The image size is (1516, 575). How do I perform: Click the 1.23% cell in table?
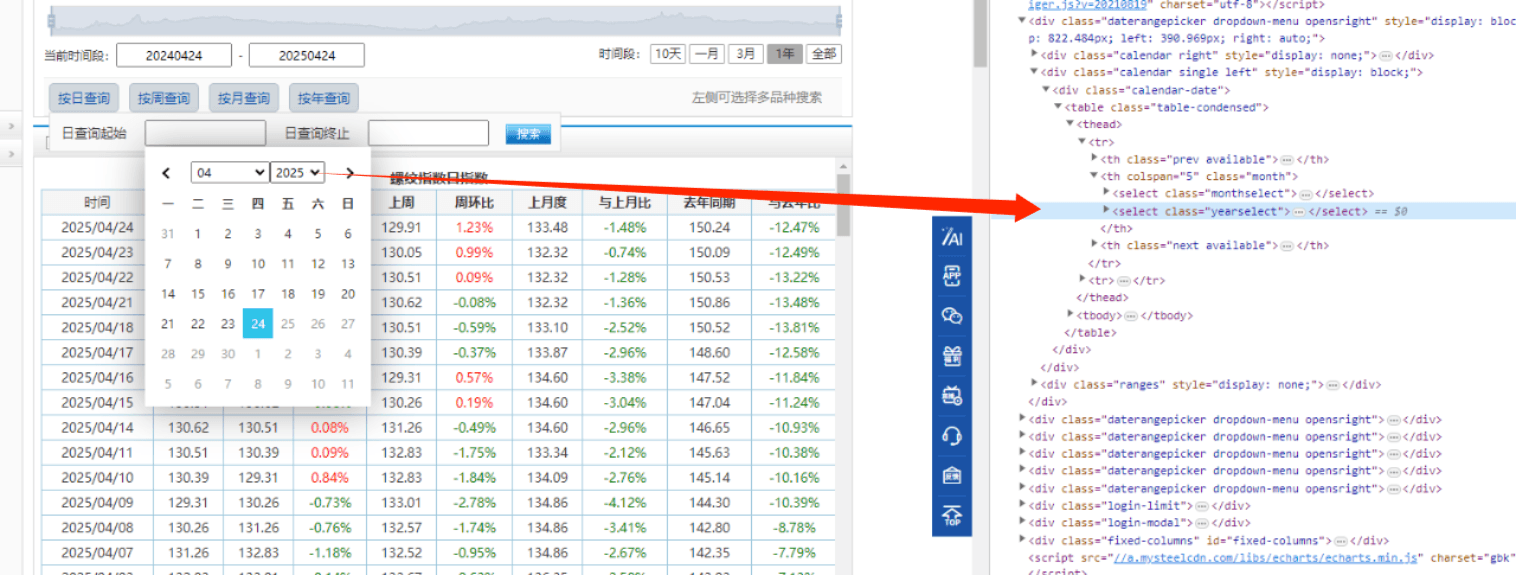tap(474, 227)
